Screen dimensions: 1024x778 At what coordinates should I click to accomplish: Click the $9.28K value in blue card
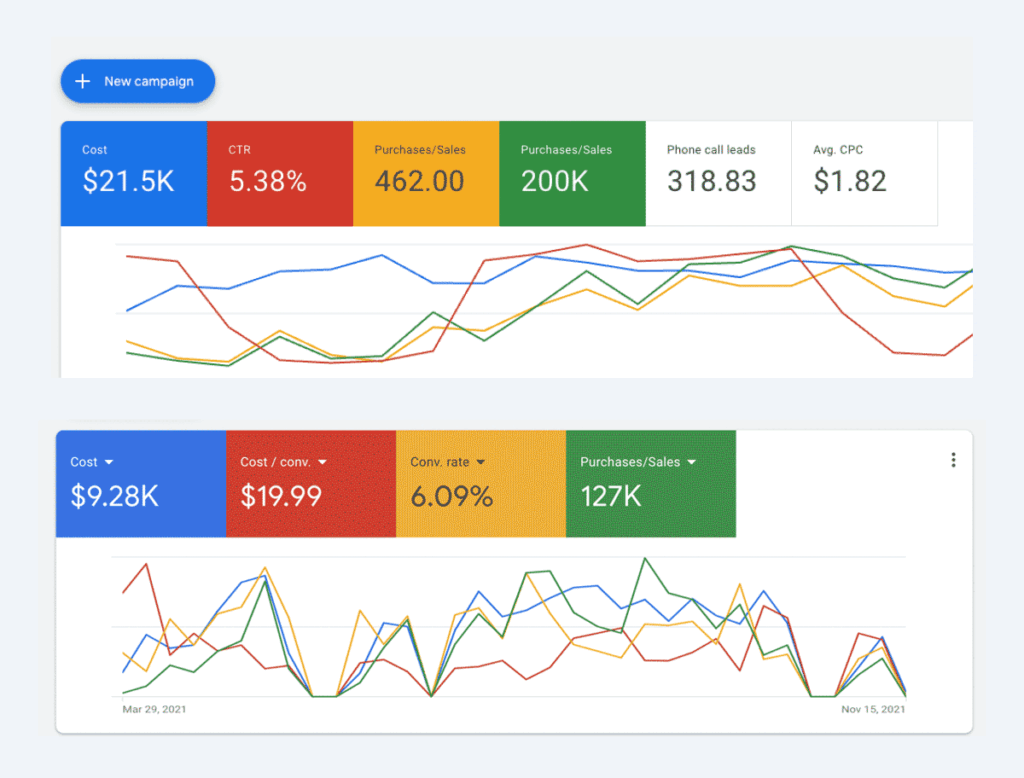pyautogui.click(x=114, y=496)
